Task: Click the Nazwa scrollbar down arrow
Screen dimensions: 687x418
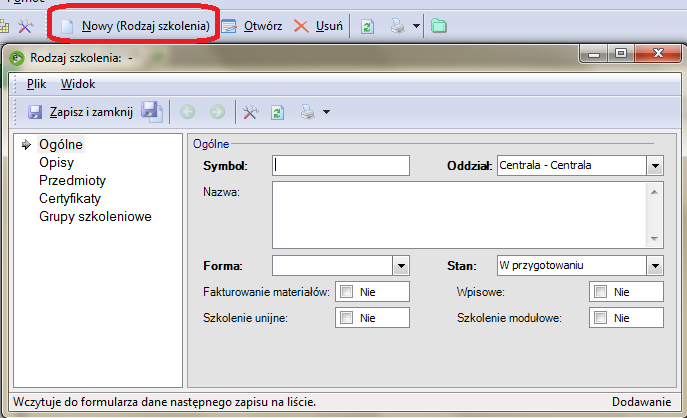Action: coord(654,239)
